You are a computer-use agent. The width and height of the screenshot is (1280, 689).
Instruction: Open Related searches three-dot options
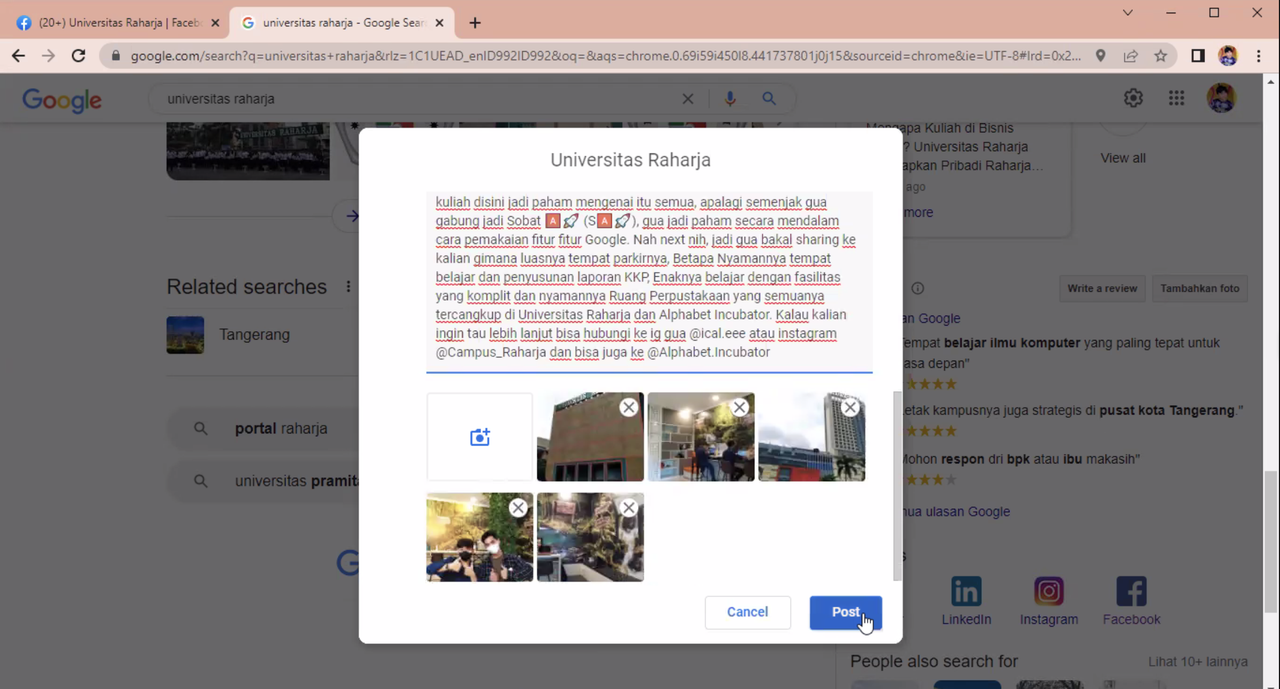click(348, 287)
